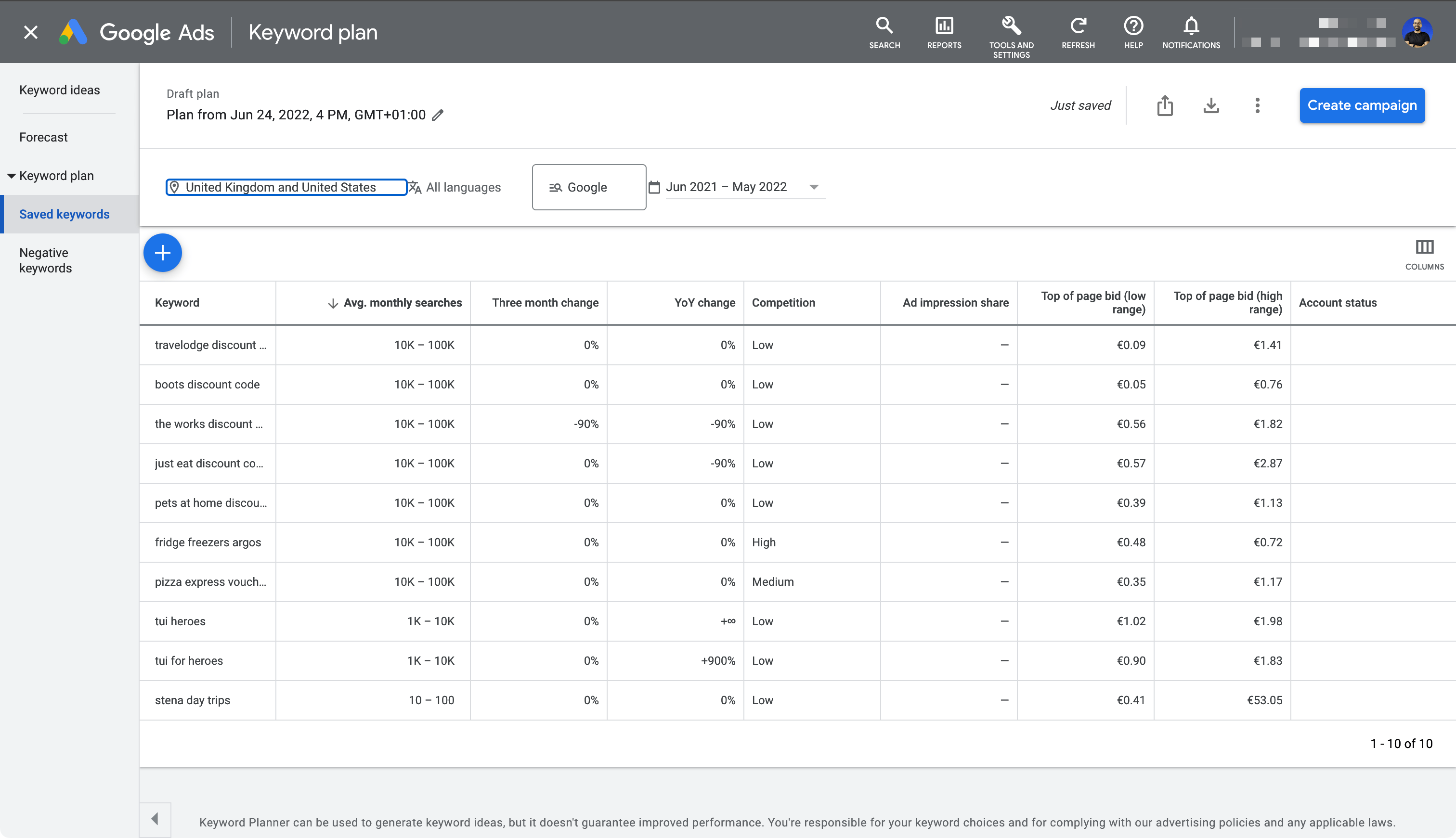The image size is (1456, 838).
Task: Open the Search icon in the top bar
Action: point(884,32)
